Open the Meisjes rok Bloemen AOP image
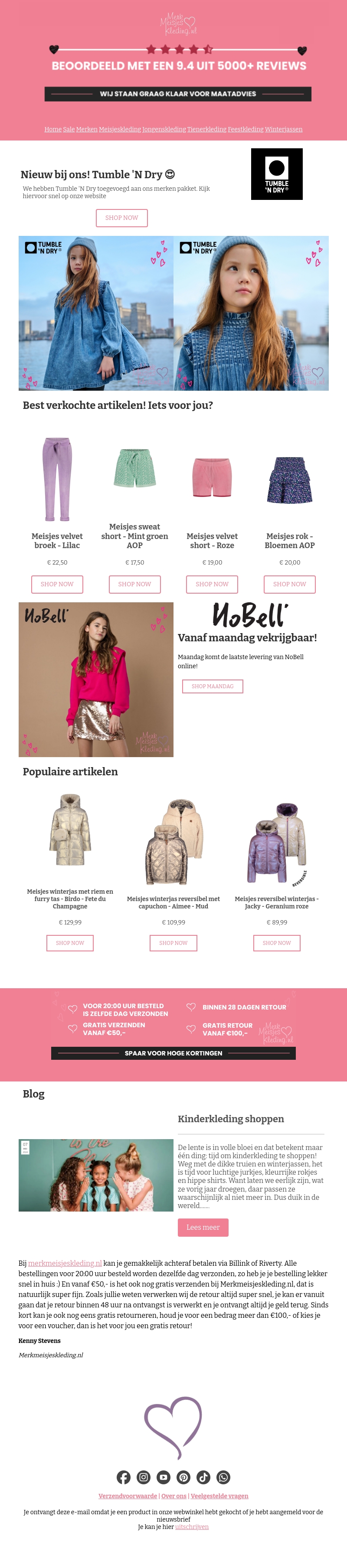This screenshot has height=1568, width=347. (x=290, y=480)
